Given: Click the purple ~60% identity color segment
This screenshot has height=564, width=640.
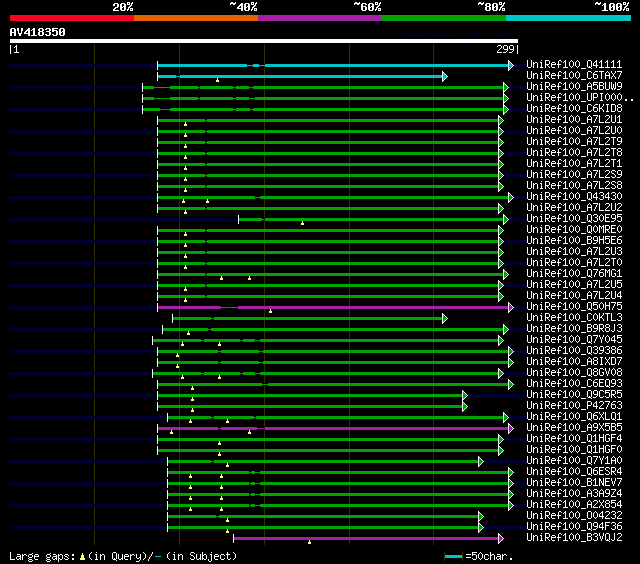Looking at the screenshot, I should [x=320, y=18].
